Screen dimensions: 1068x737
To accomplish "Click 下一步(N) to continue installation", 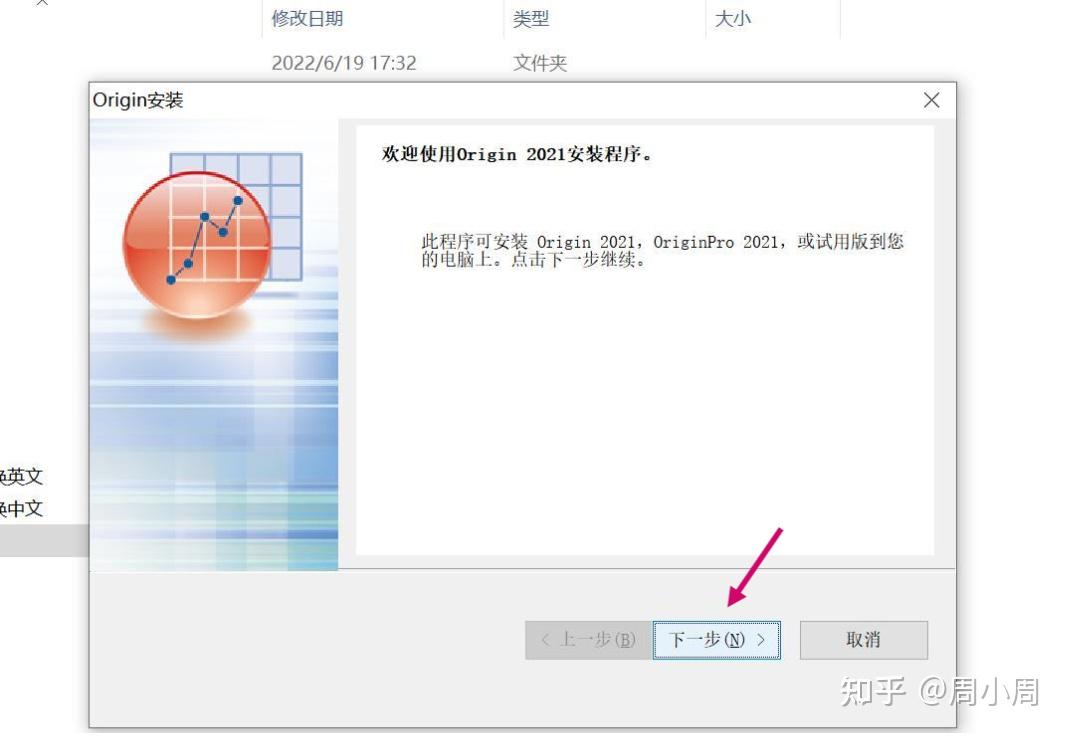I will click(x=716, y=640).
